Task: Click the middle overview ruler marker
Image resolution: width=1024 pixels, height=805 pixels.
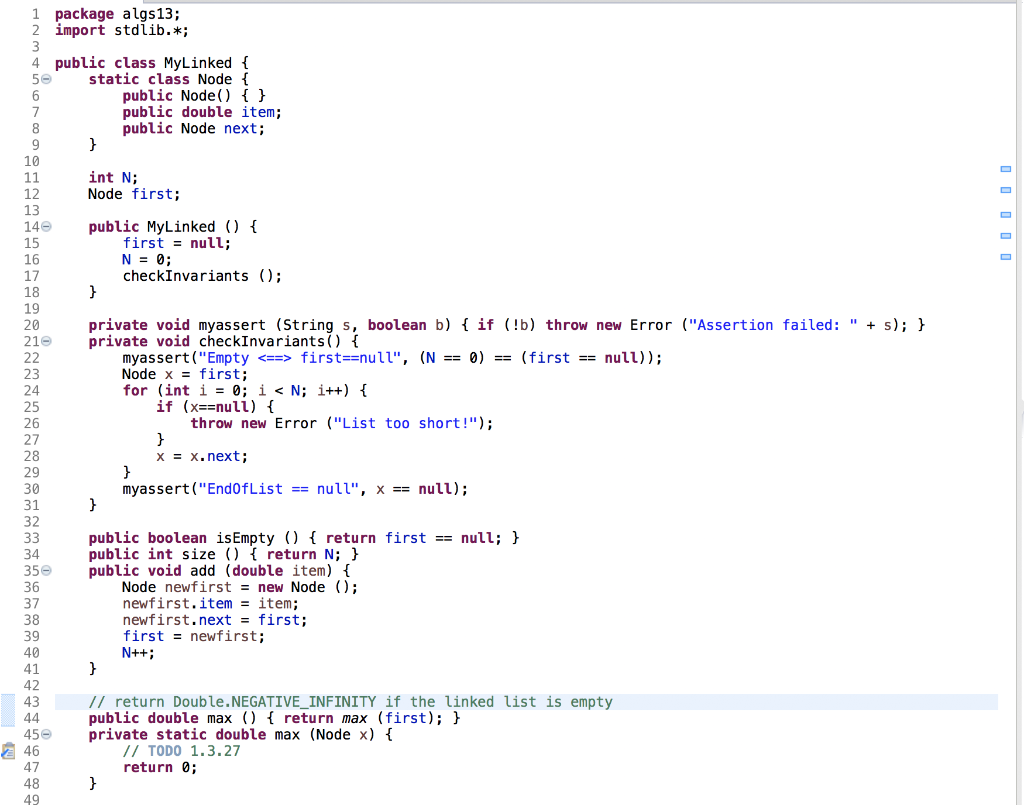Action: tap(1006, 213)
